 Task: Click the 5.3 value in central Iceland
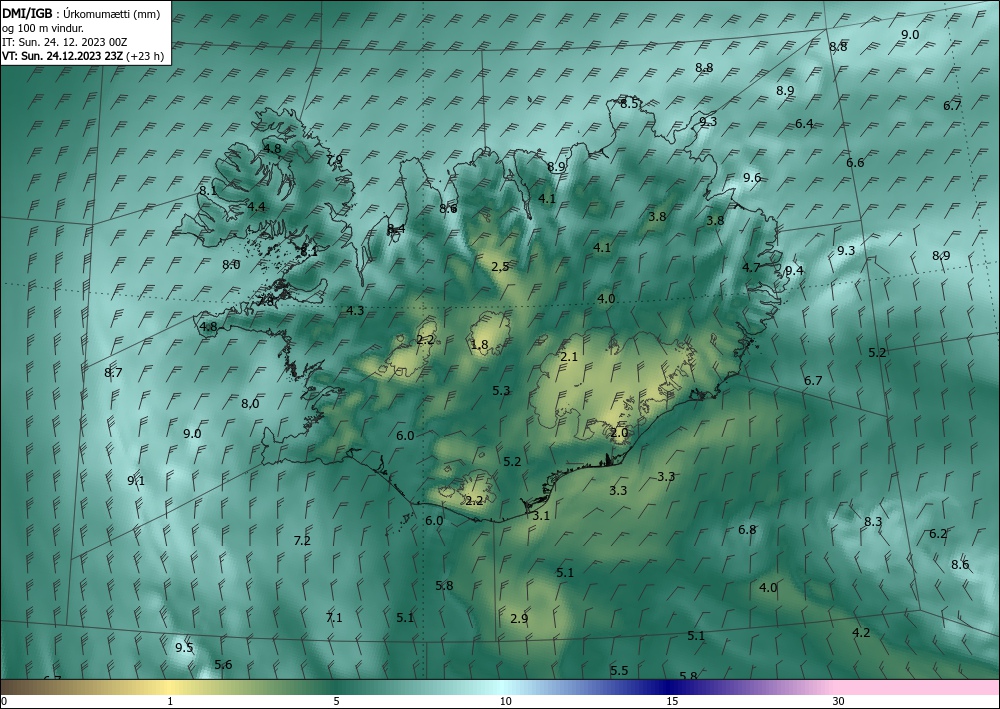501,391
